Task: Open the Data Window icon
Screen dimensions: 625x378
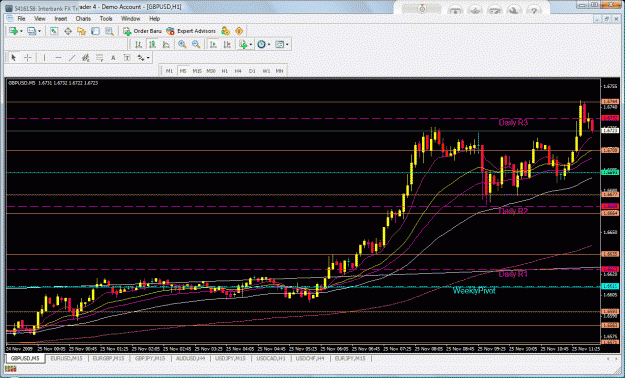Action: [x=68, y=31]
